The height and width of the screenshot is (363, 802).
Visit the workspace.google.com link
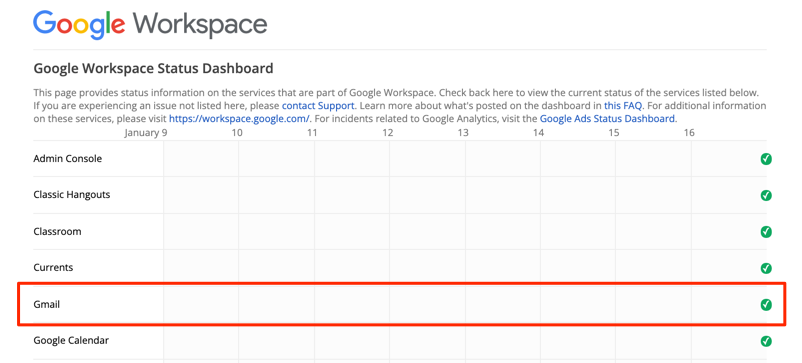click(x=239, y=119)
